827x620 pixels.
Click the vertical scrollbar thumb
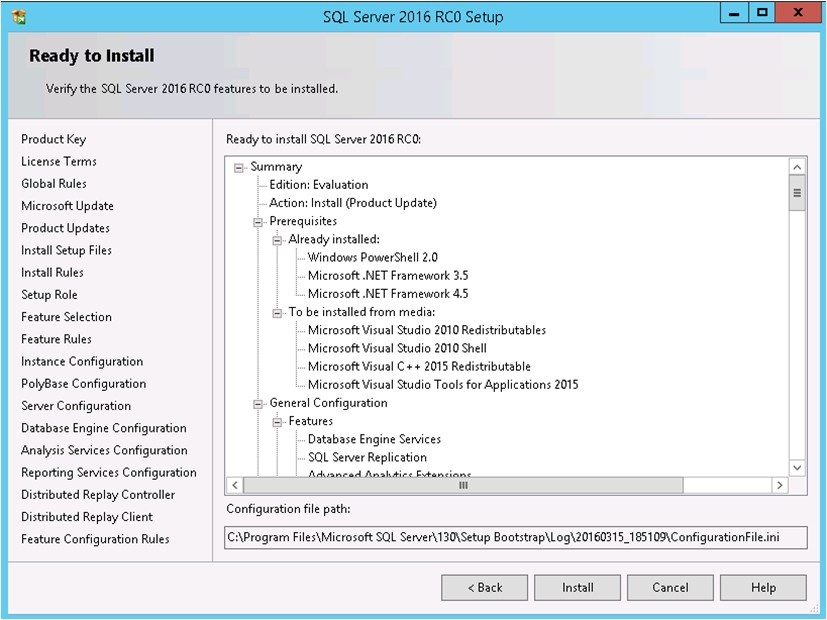pos(797,193)
